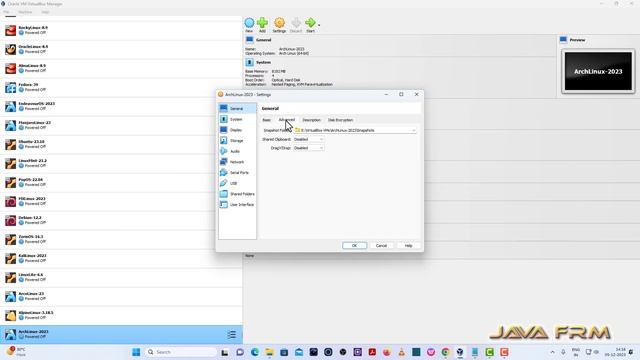Image resolution: width=640 pixels, height=360 pixels.
Task: Open the weather widget on the taskbar
Action: [x=16, y=352]
